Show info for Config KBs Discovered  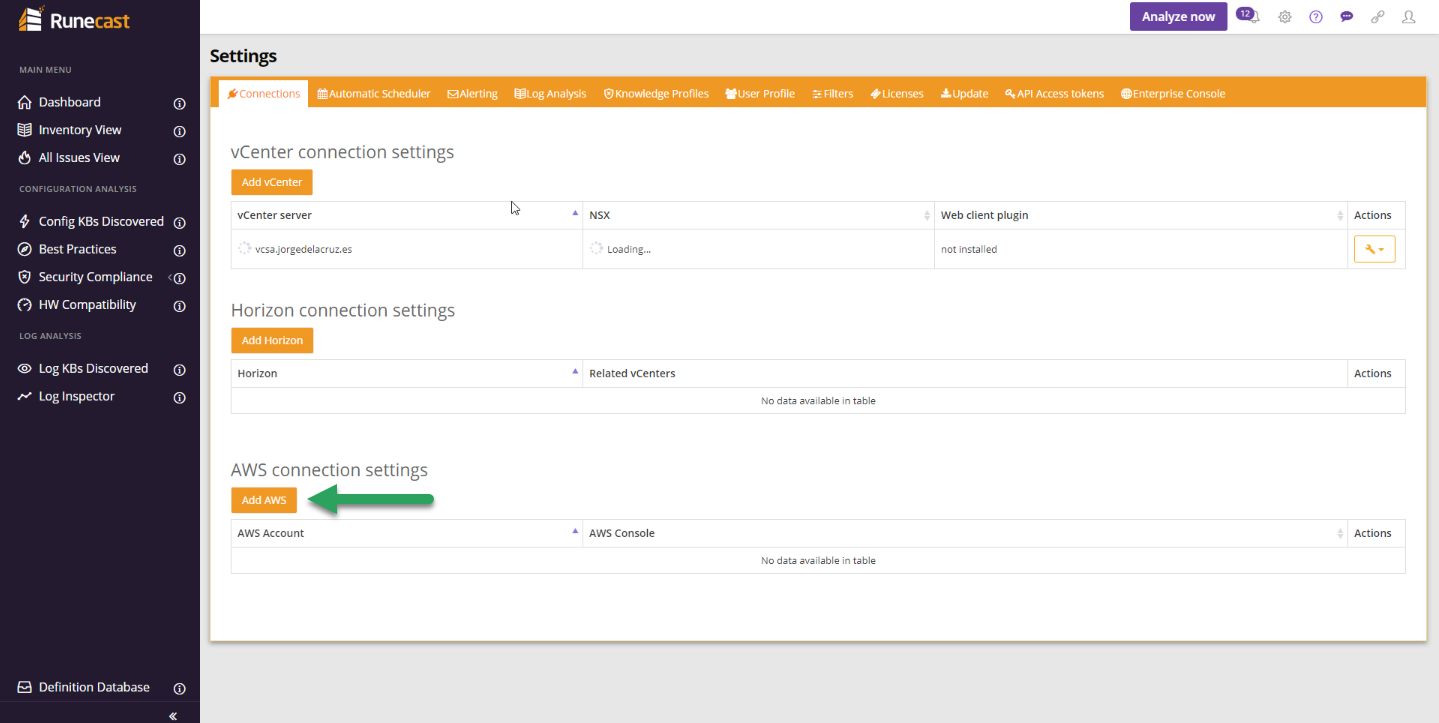coord(180,222)
